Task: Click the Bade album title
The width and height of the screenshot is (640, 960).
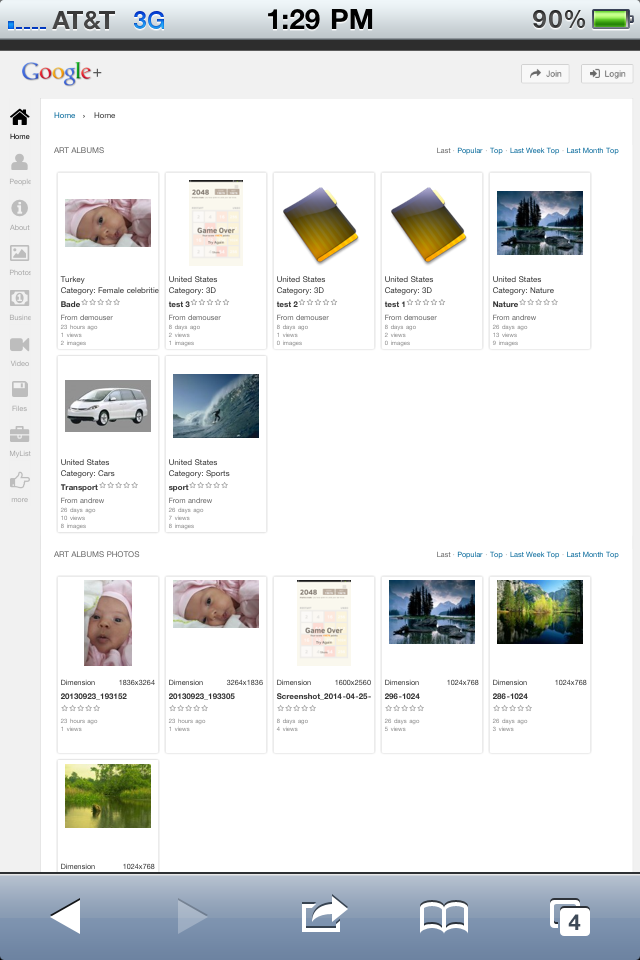Action: click(x=70, y=304)
